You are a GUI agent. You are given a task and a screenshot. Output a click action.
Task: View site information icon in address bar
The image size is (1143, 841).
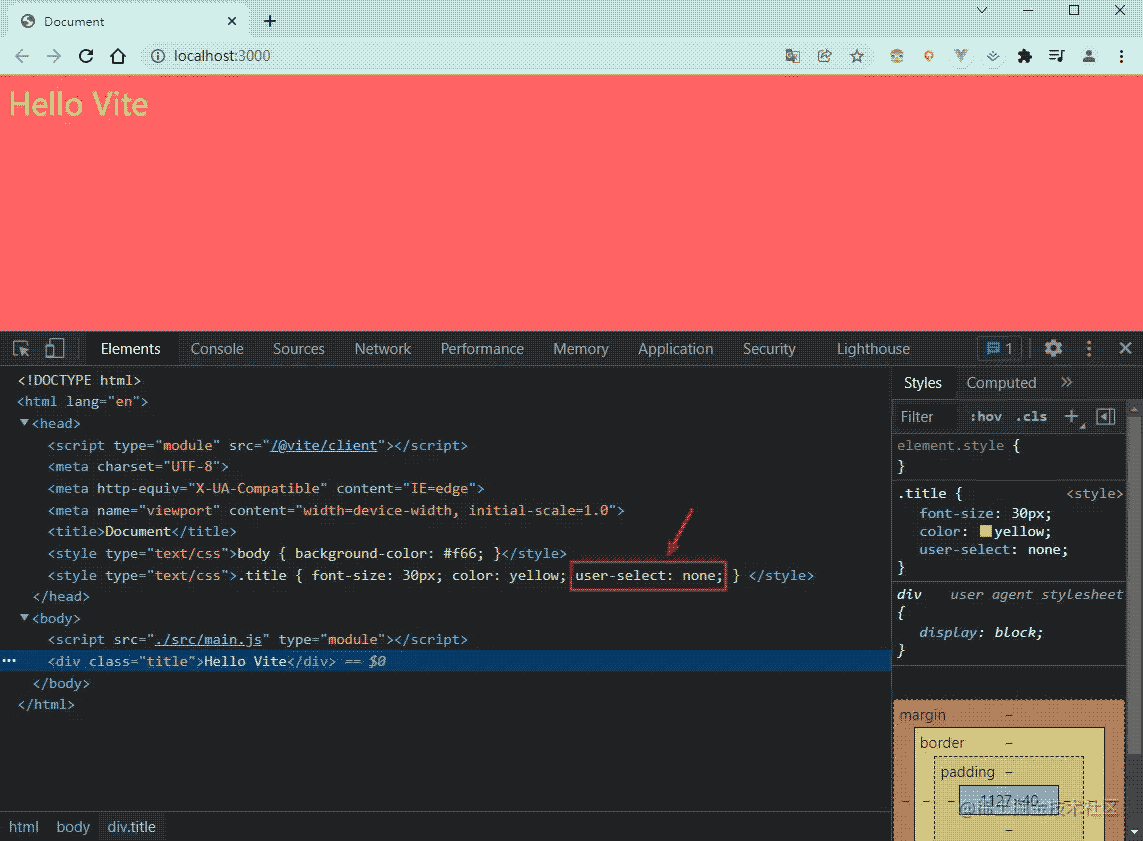pyautogui.click(x=157, y=56)
